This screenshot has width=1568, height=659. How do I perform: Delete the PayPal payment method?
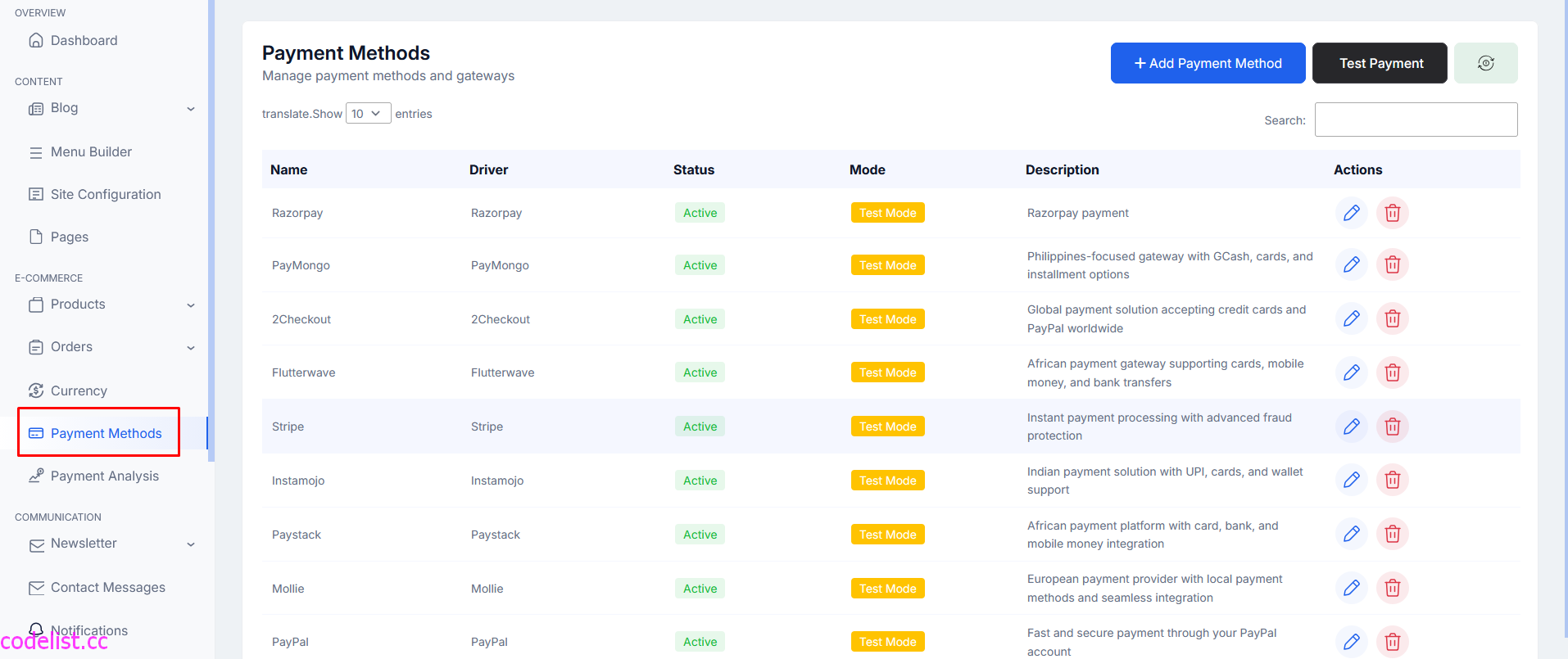tap(1393, 642)
